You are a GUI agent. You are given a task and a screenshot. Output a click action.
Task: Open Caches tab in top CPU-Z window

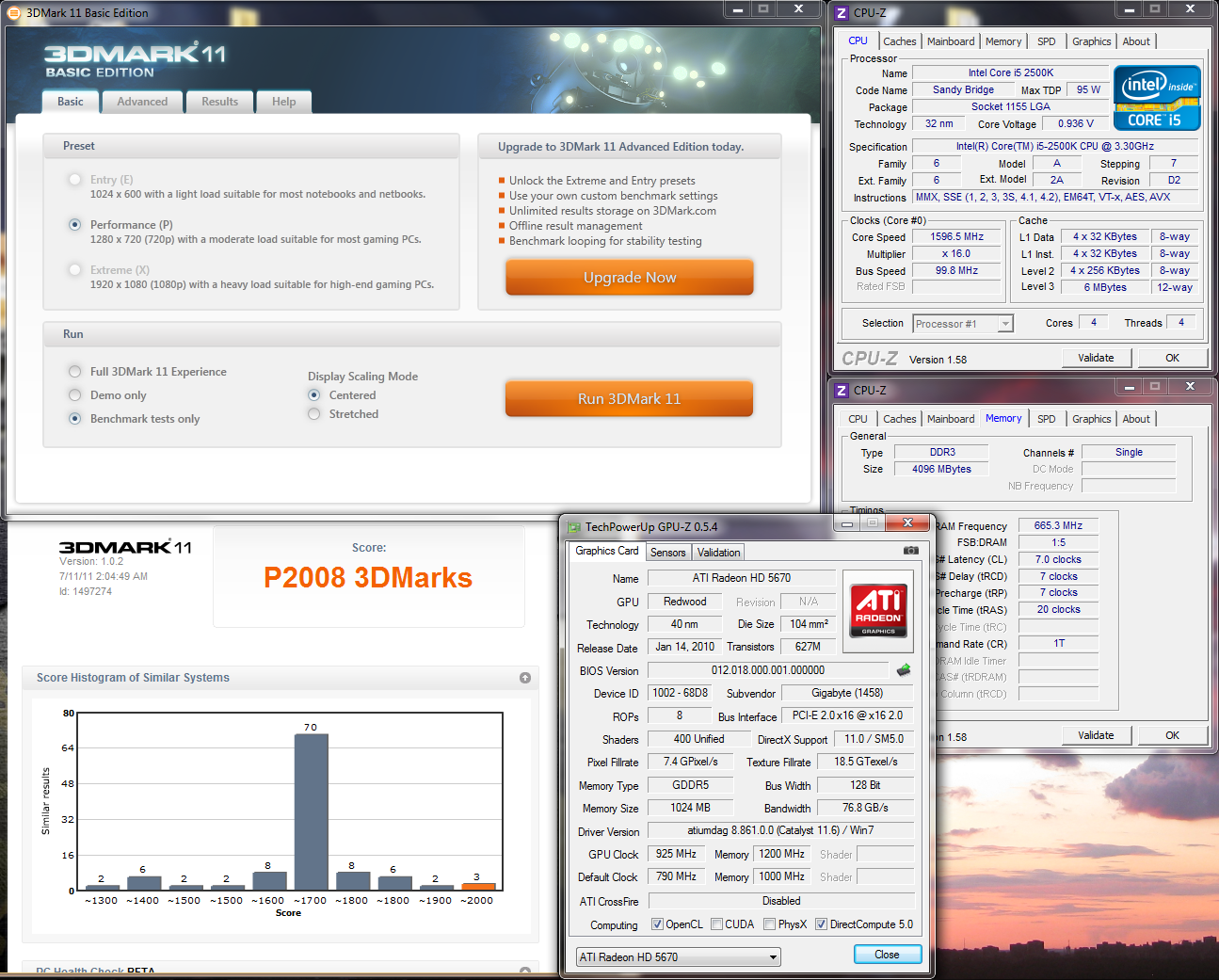pos(899,41)
